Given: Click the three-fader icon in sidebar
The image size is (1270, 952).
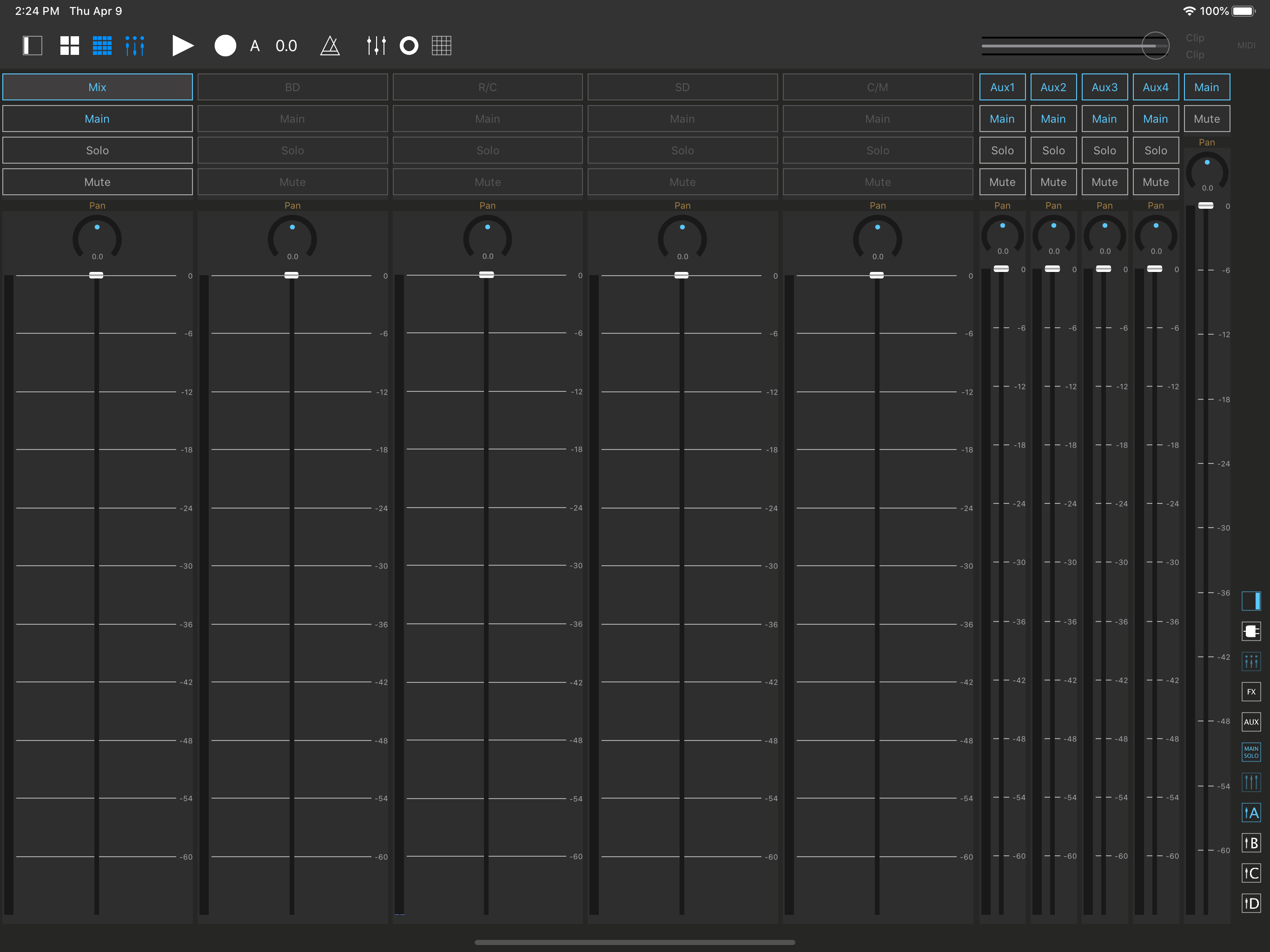Looking at the screenshot, I should tap(1251, 783).
